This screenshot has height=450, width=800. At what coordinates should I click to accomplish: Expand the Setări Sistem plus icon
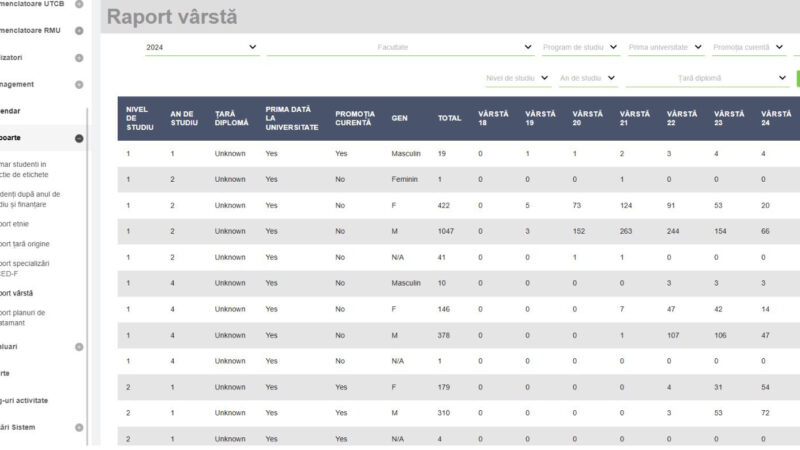pos(79,428)
